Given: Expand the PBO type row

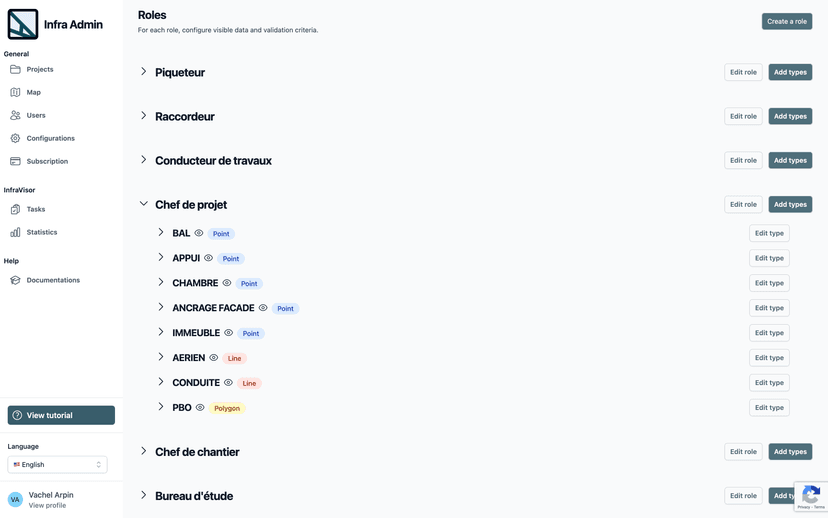Looking at the screenshot, I should click(x=161, y=407).
